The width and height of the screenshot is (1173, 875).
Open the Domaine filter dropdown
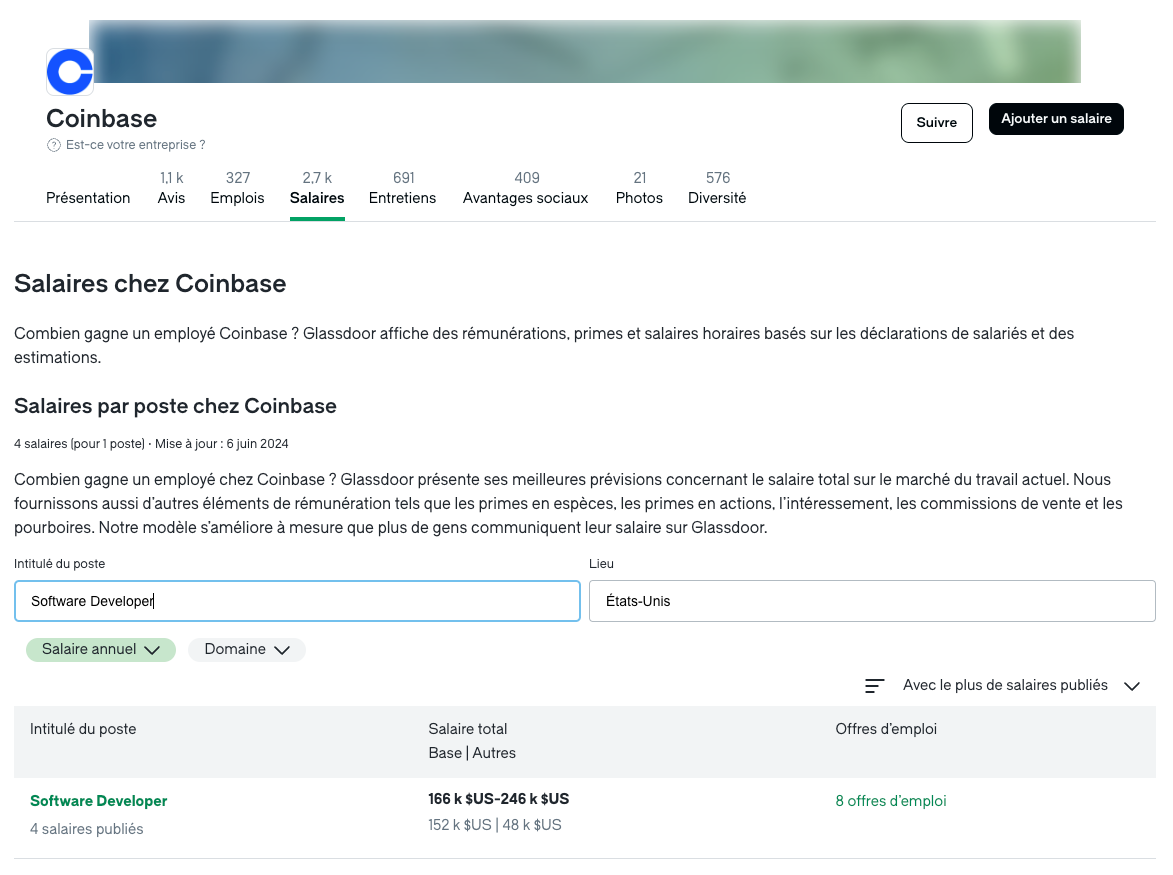247,650
